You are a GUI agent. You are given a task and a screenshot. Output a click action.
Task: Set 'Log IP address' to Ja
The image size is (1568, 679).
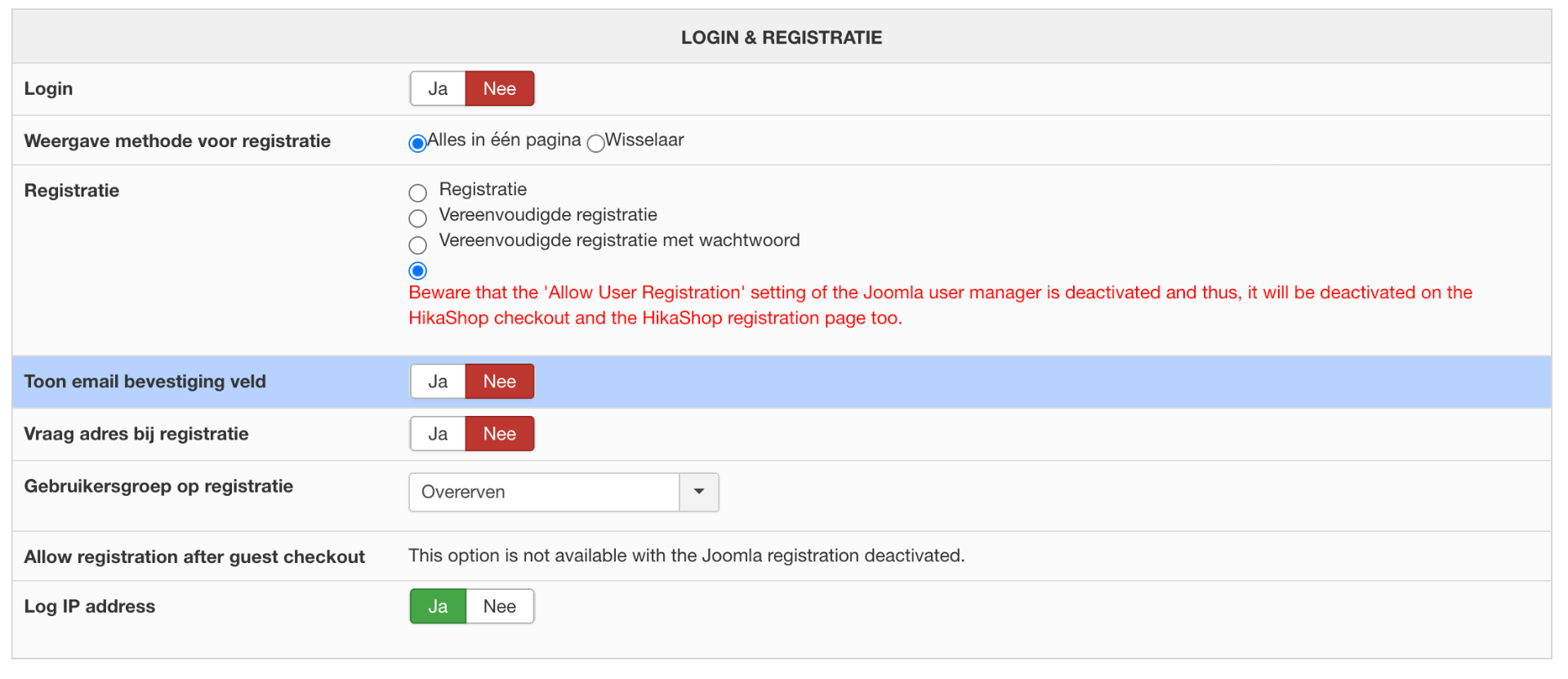438,606
